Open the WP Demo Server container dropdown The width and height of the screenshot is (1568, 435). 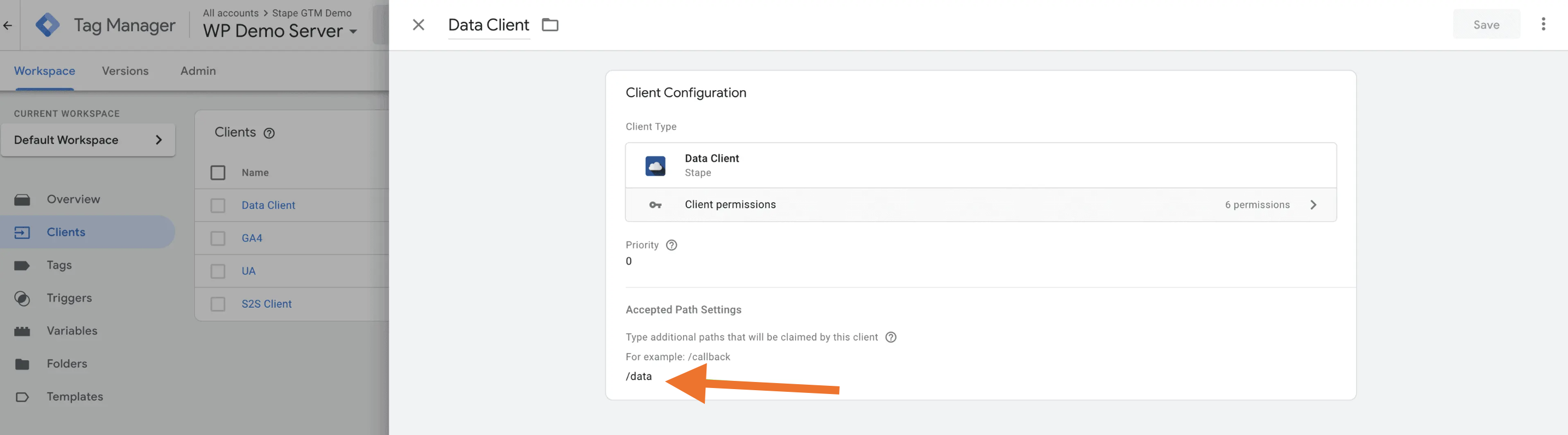coord(280,31)
